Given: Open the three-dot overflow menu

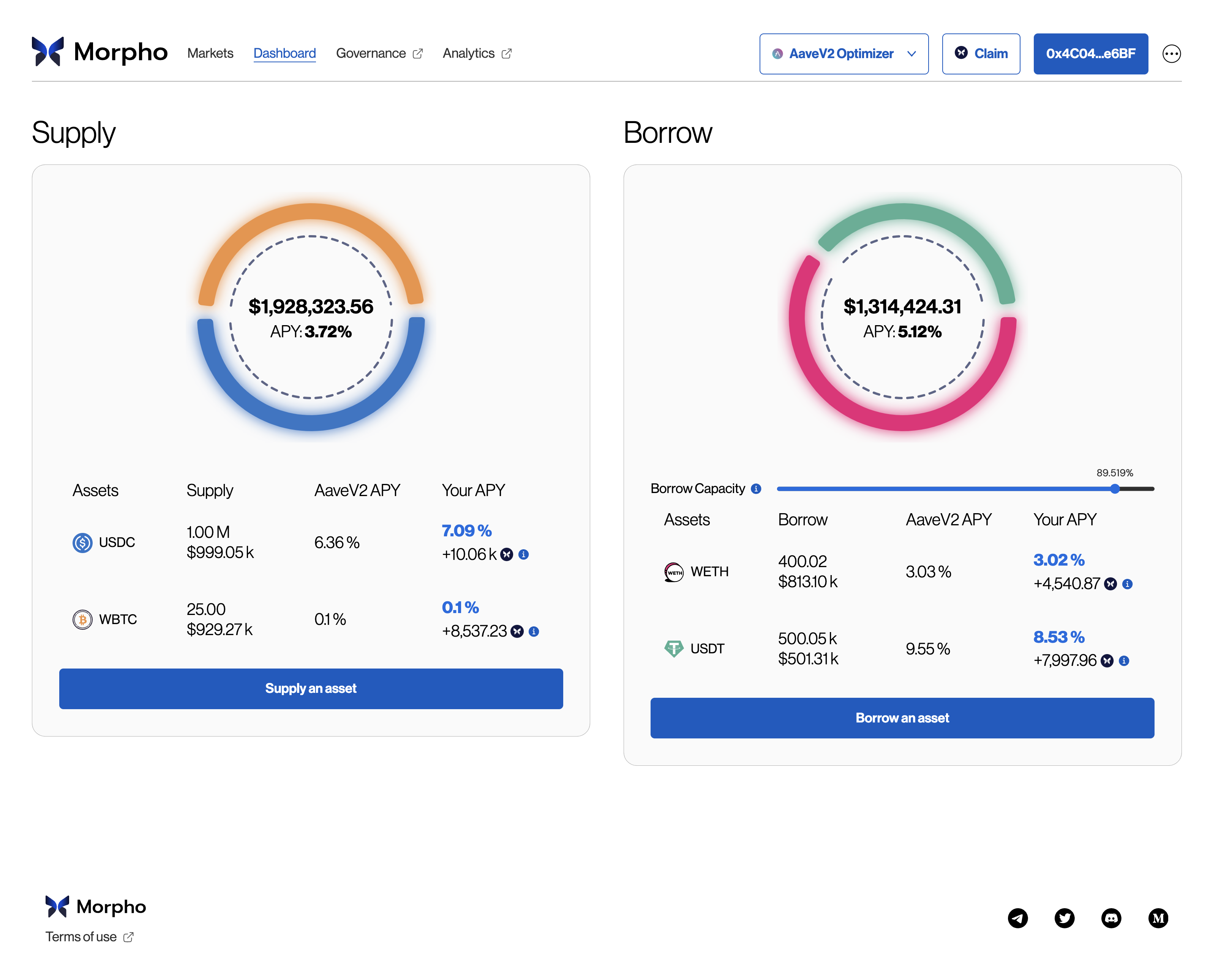Looking at the screenshot, I should coord(1172,54).
